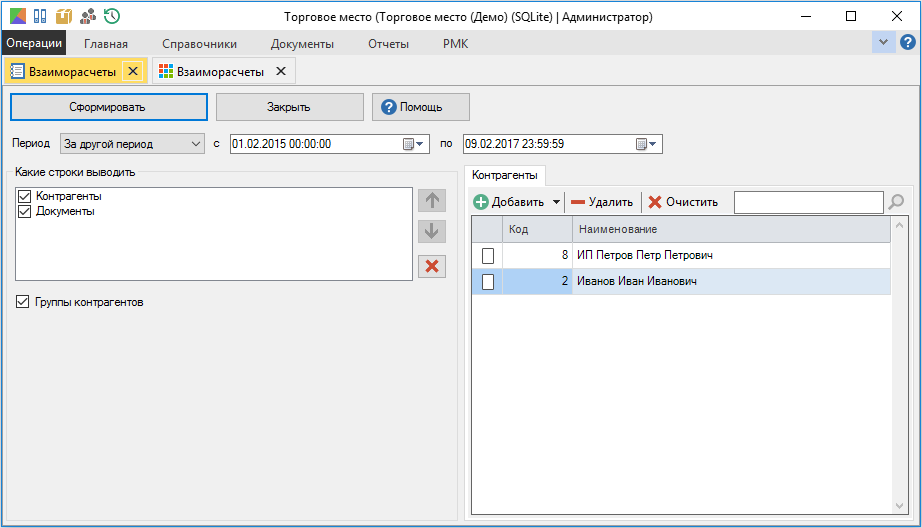Open the blue panels icon in title bar

point(40,16)
